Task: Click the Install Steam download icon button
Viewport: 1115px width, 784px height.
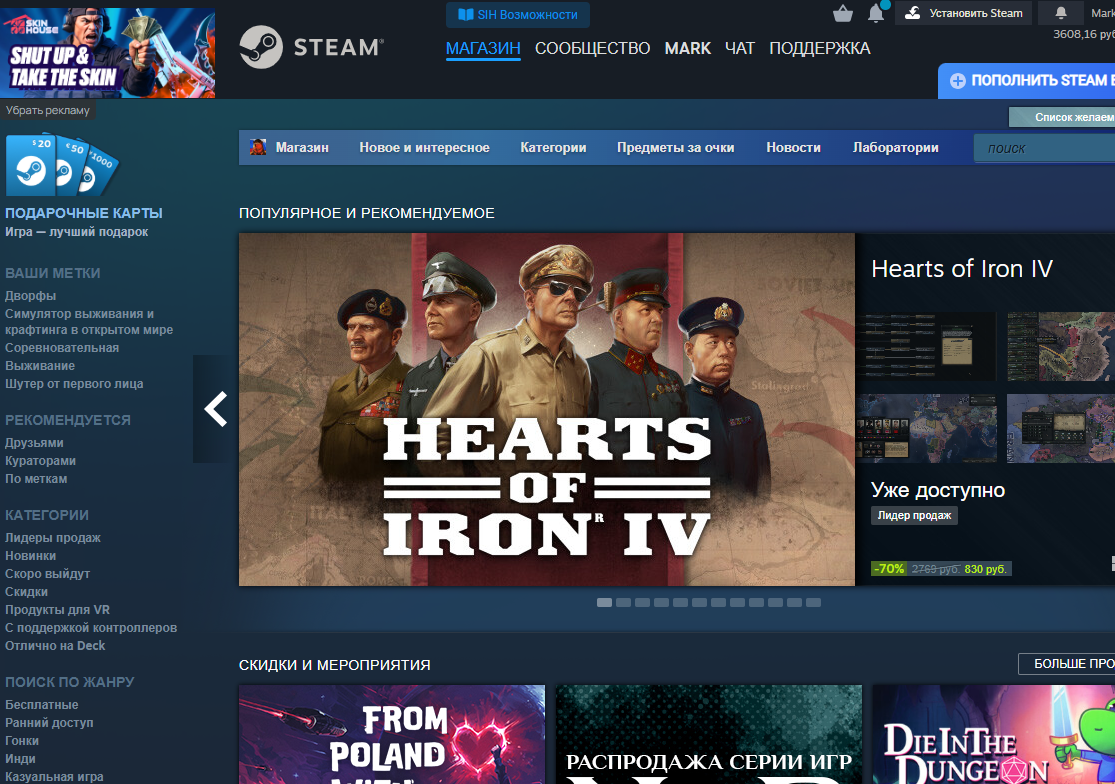Action: [963, 13]
